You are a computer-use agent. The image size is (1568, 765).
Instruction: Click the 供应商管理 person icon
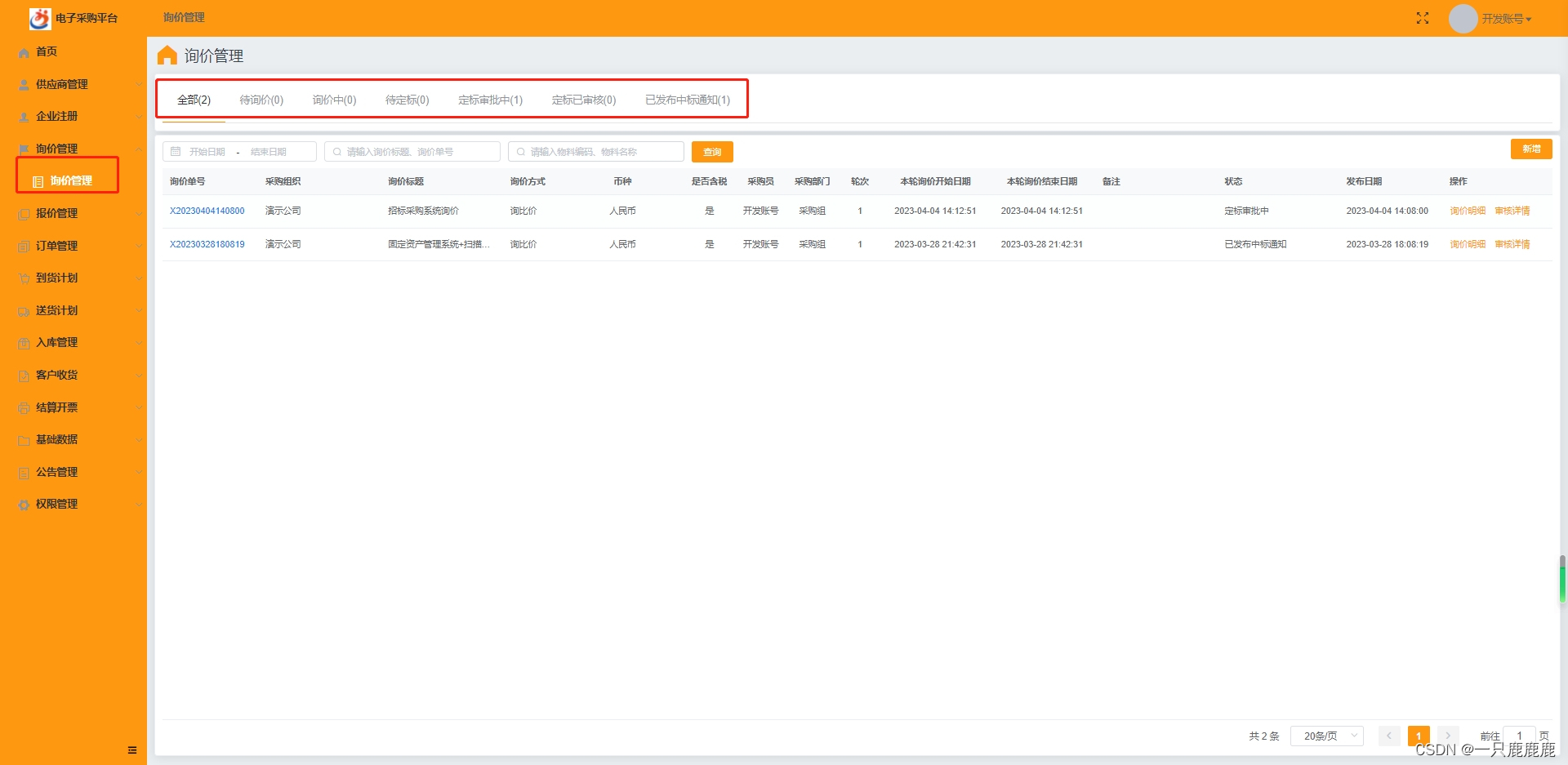pyautogui.click(x=24, y=85)
